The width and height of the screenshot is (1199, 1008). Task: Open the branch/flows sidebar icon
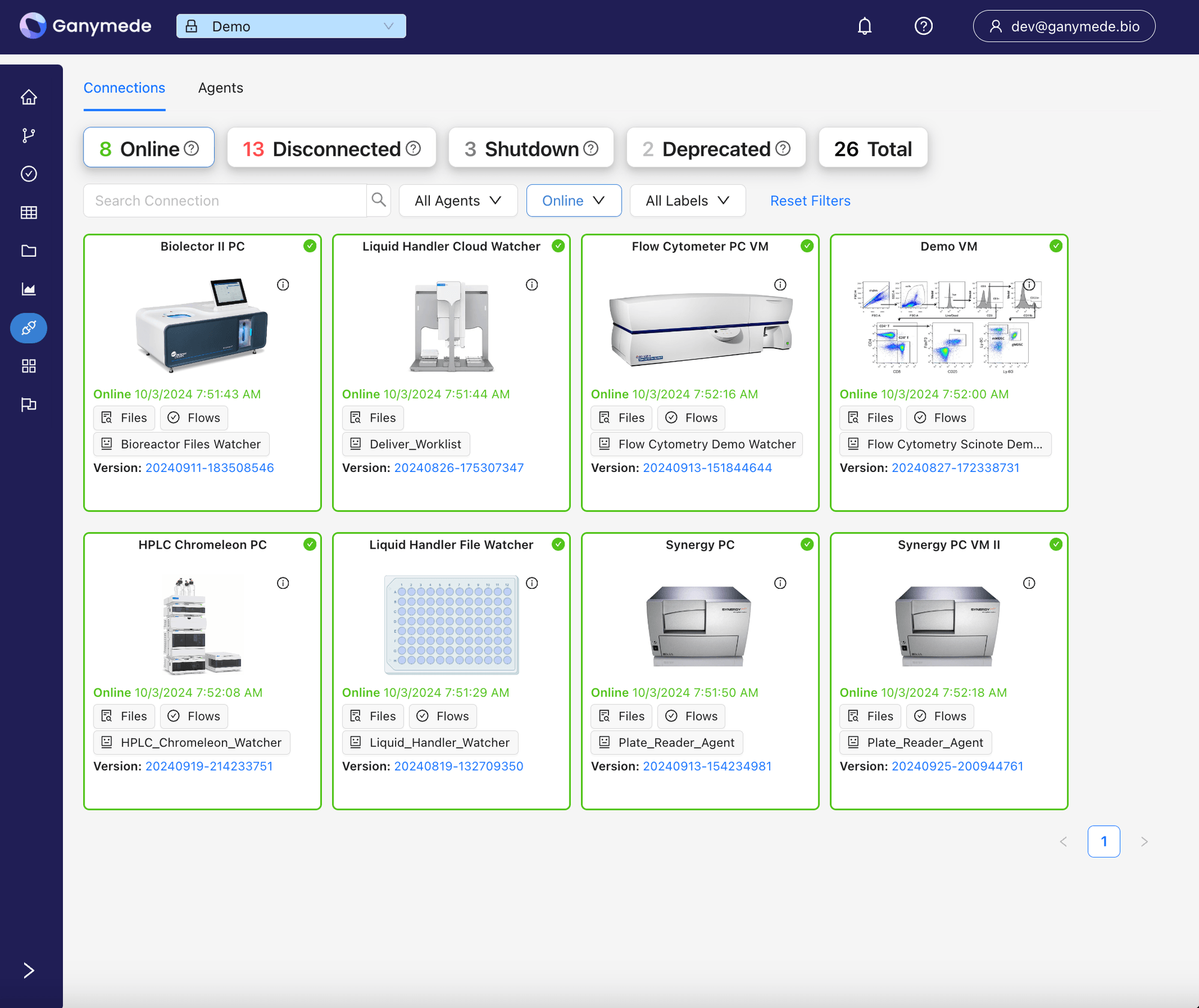[29, 136]
